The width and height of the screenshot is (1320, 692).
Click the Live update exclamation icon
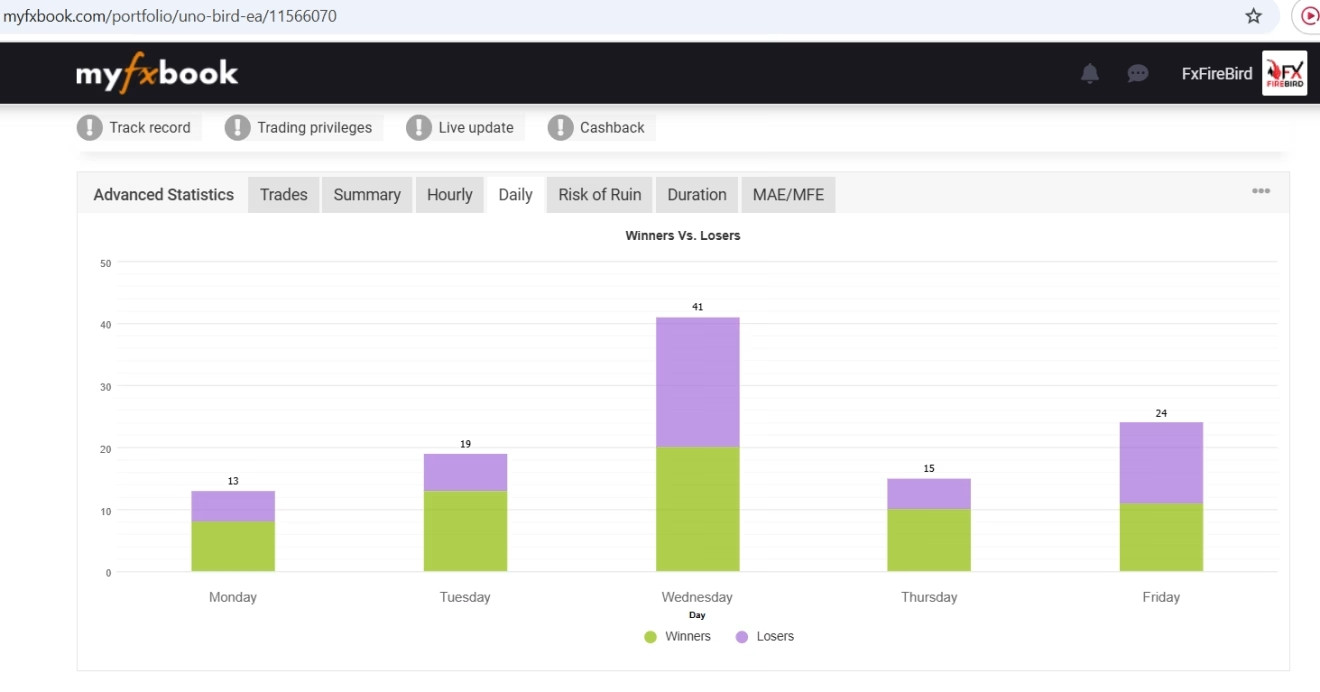[x=419, y=127]
